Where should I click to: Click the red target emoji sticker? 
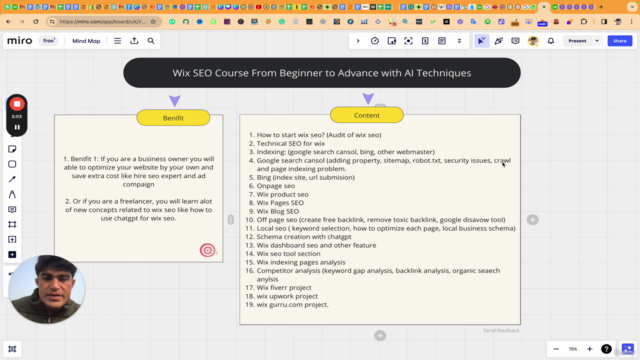coord(207,250)
